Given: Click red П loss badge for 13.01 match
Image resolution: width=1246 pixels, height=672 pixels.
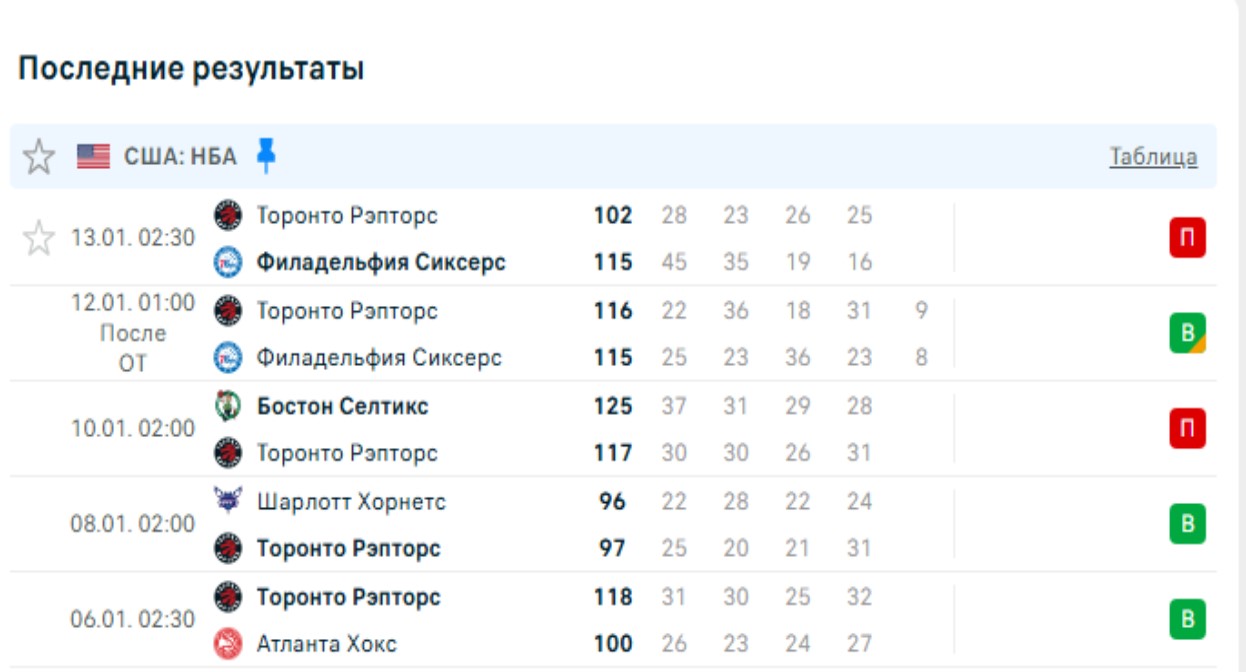Looking at the screenshot, I should [x=1187, y=238].
